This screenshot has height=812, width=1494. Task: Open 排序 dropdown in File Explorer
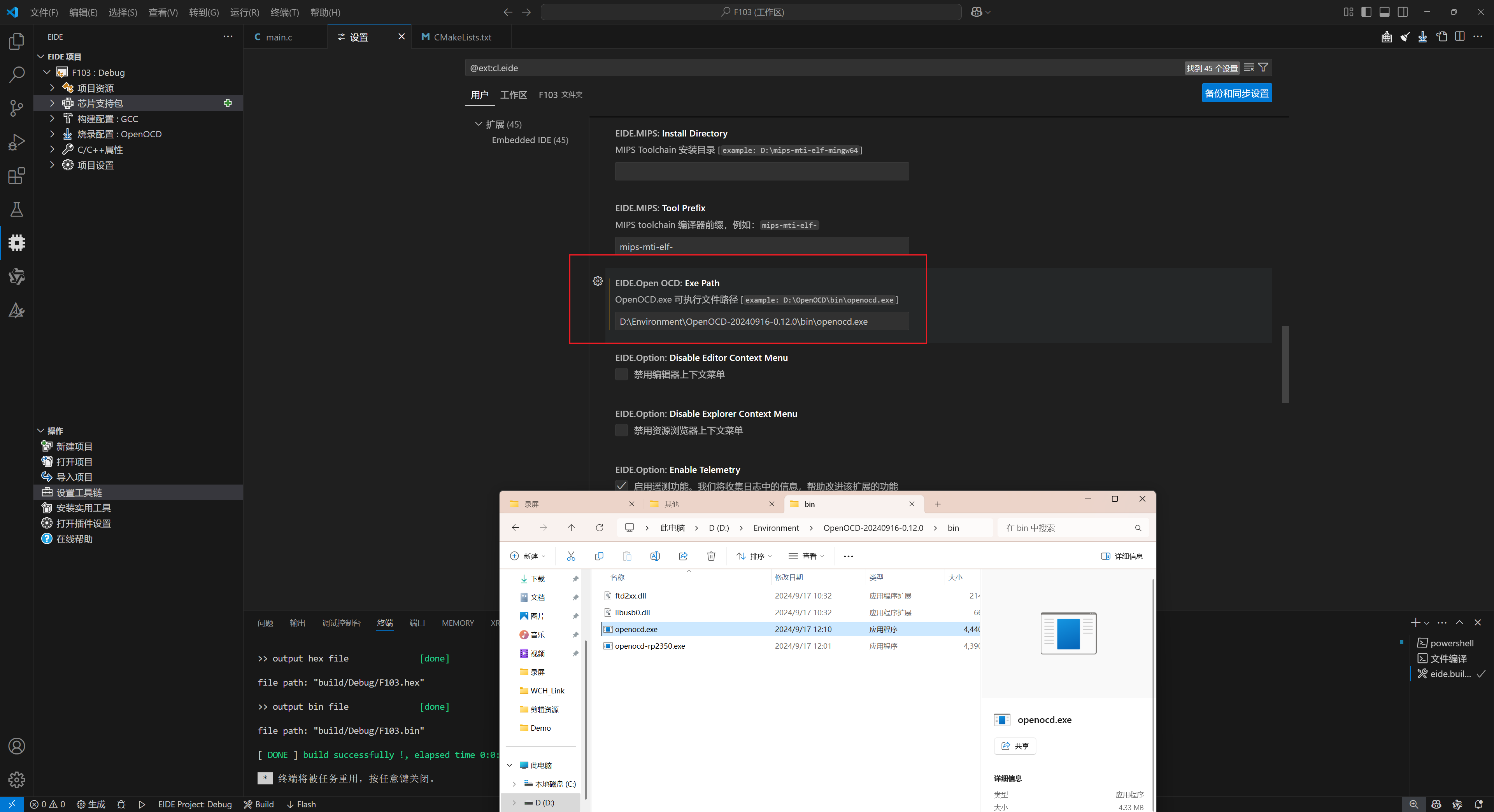754,556
